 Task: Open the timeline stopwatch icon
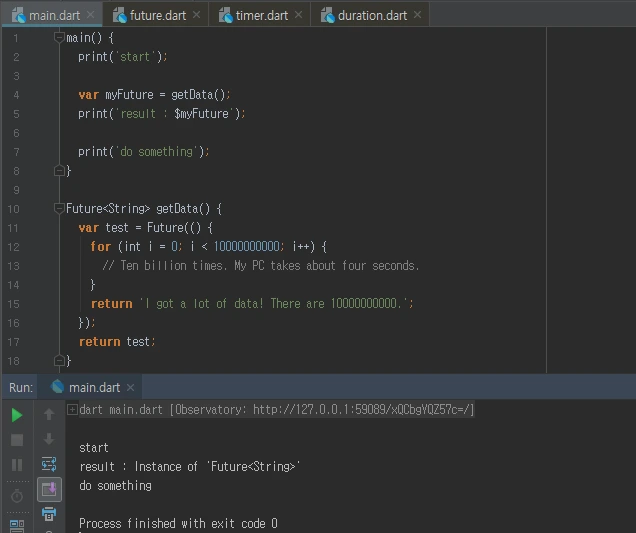click(17, 496)
